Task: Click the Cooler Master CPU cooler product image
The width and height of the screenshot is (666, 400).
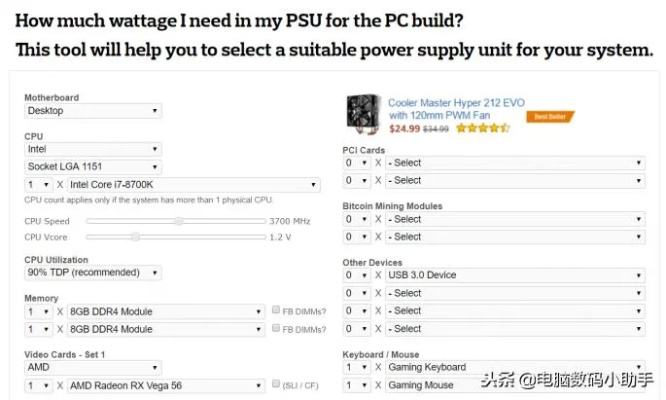Action: (x=363, y=114)
